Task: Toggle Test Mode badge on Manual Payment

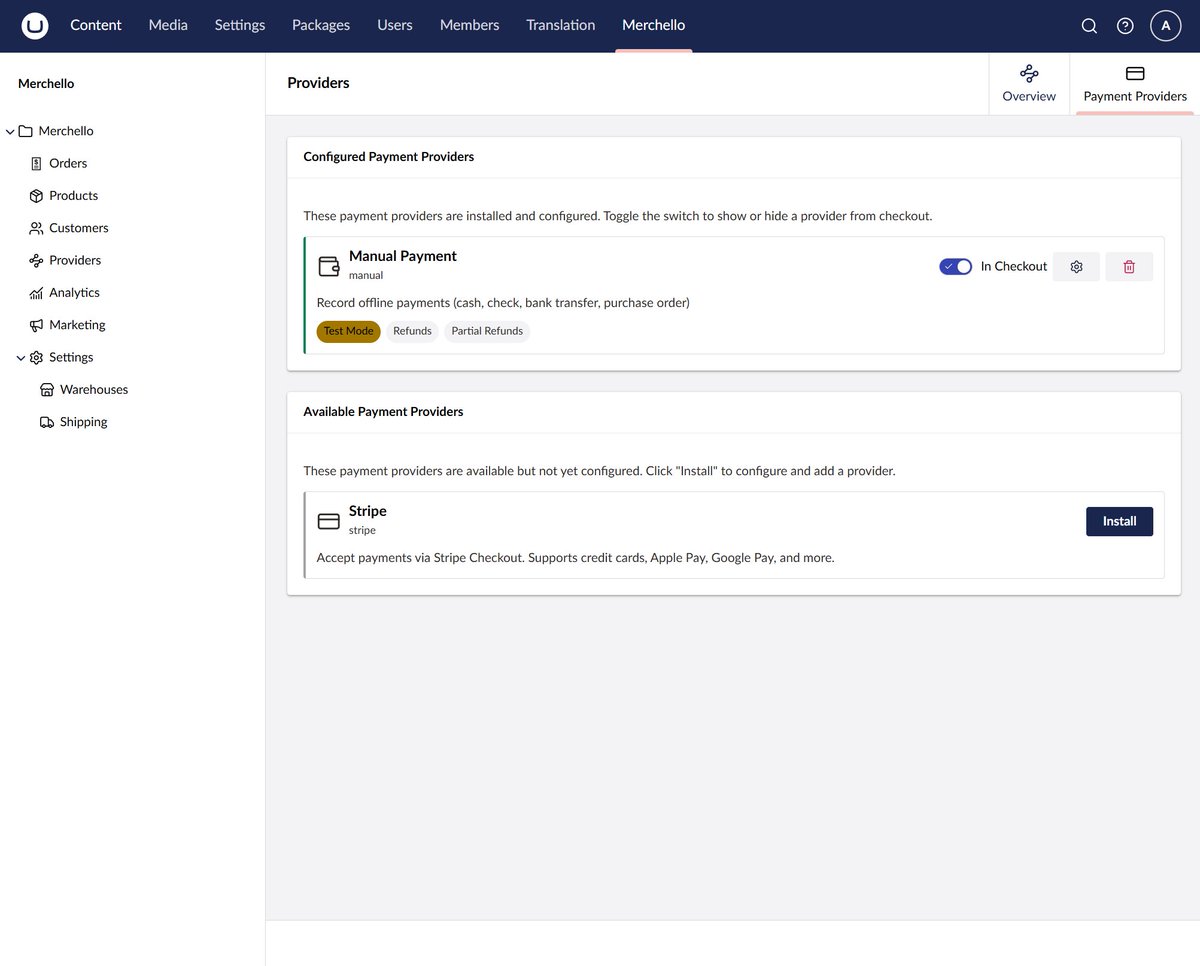Action: coord(348,330)
